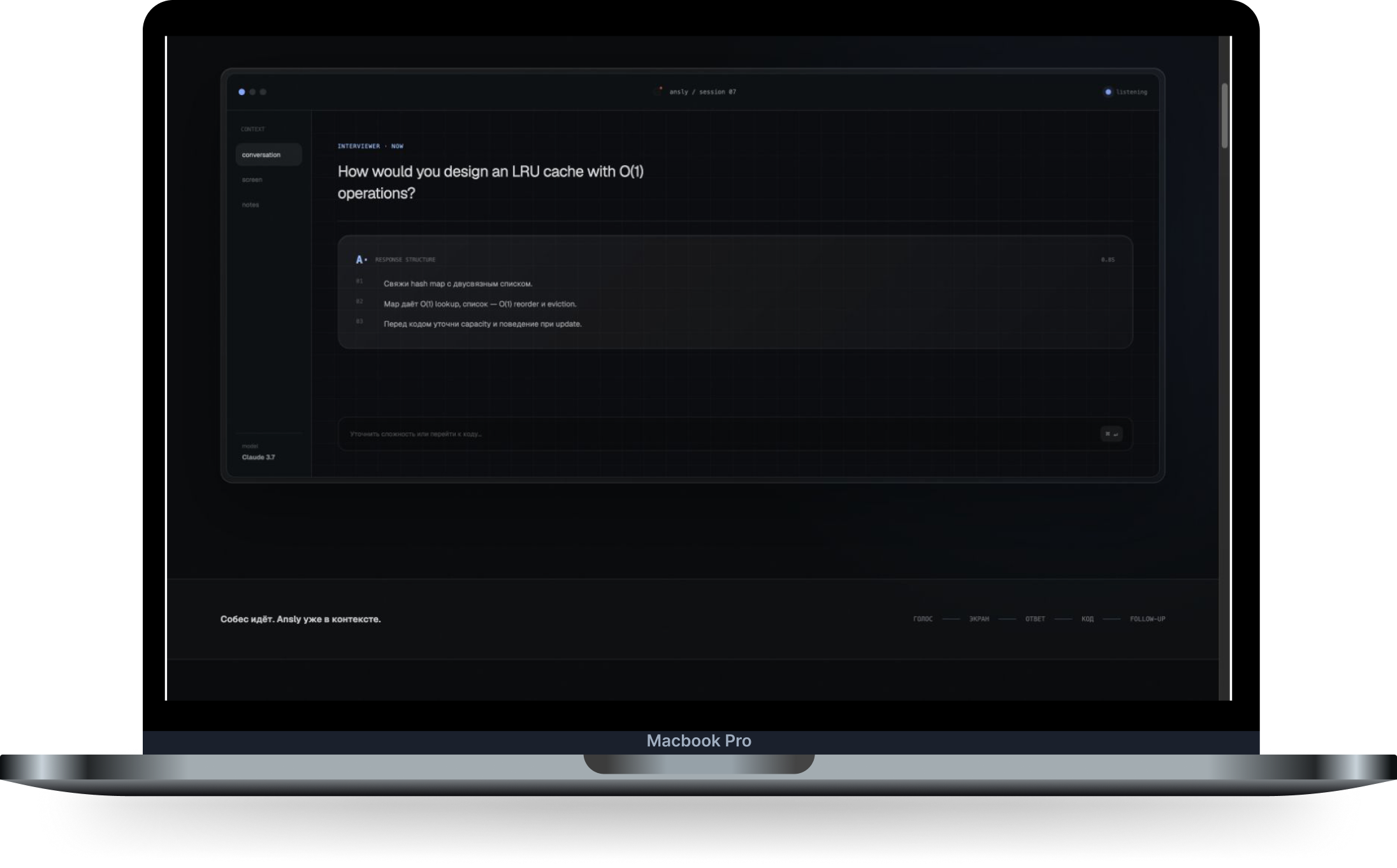This screenshot has width=1397, height=868.
Task: Click the "ОТВЕТ" step label
Action: [x=1035, y=619]
